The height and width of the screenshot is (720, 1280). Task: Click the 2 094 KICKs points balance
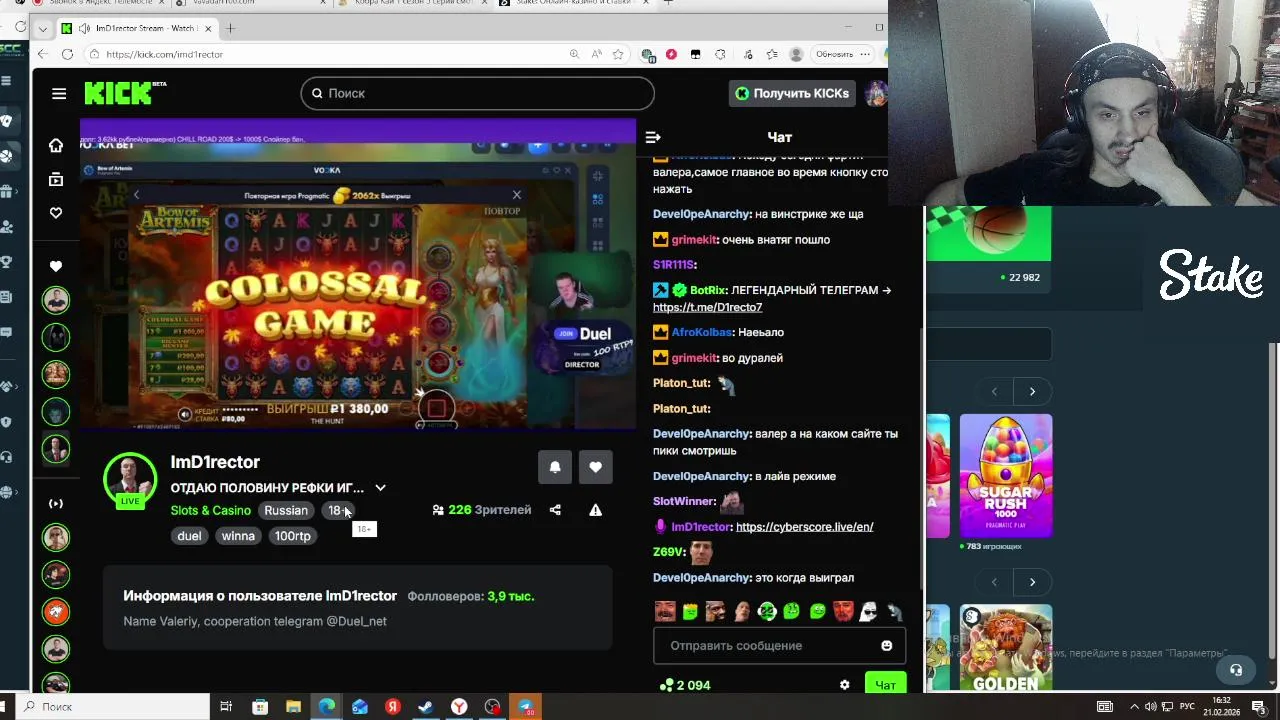pyautogui.click(x=685, y=685)
